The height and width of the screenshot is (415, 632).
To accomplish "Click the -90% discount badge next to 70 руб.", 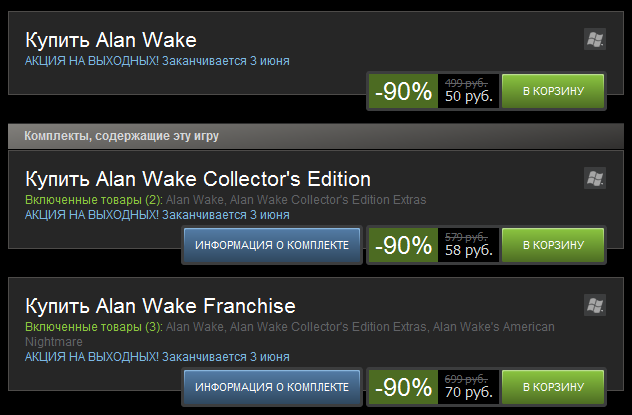I will pyautogui.click(x=403, y=387).
